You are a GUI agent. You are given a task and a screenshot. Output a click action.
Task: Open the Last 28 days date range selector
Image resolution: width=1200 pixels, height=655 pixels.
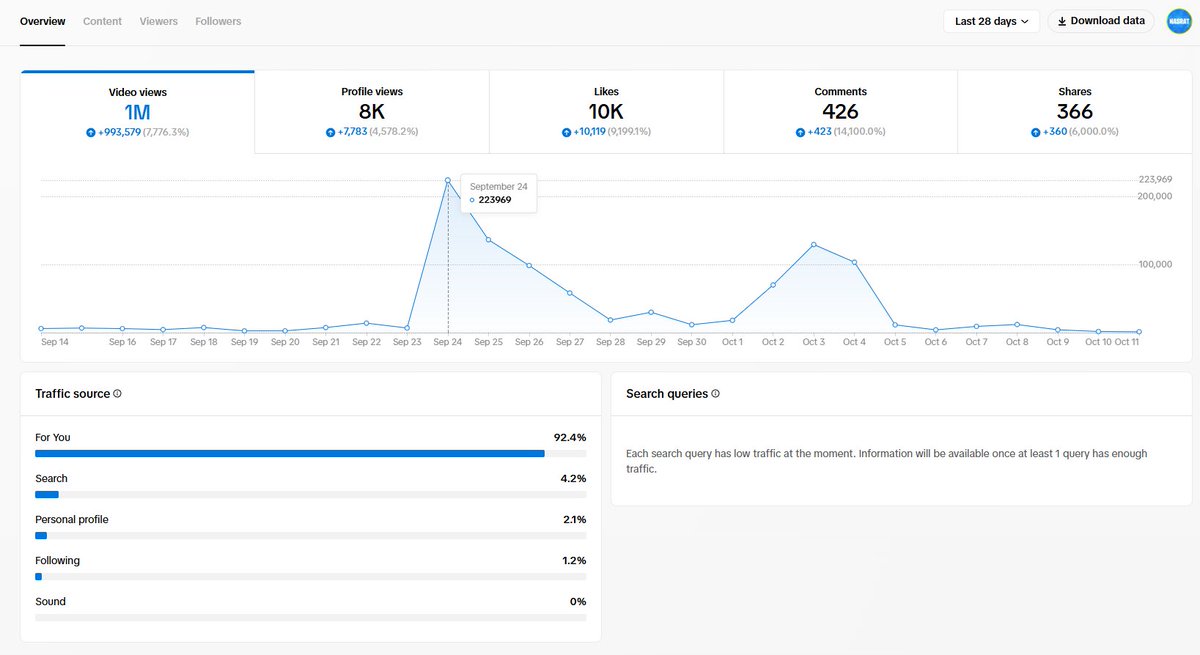click(x=991, y=20)
